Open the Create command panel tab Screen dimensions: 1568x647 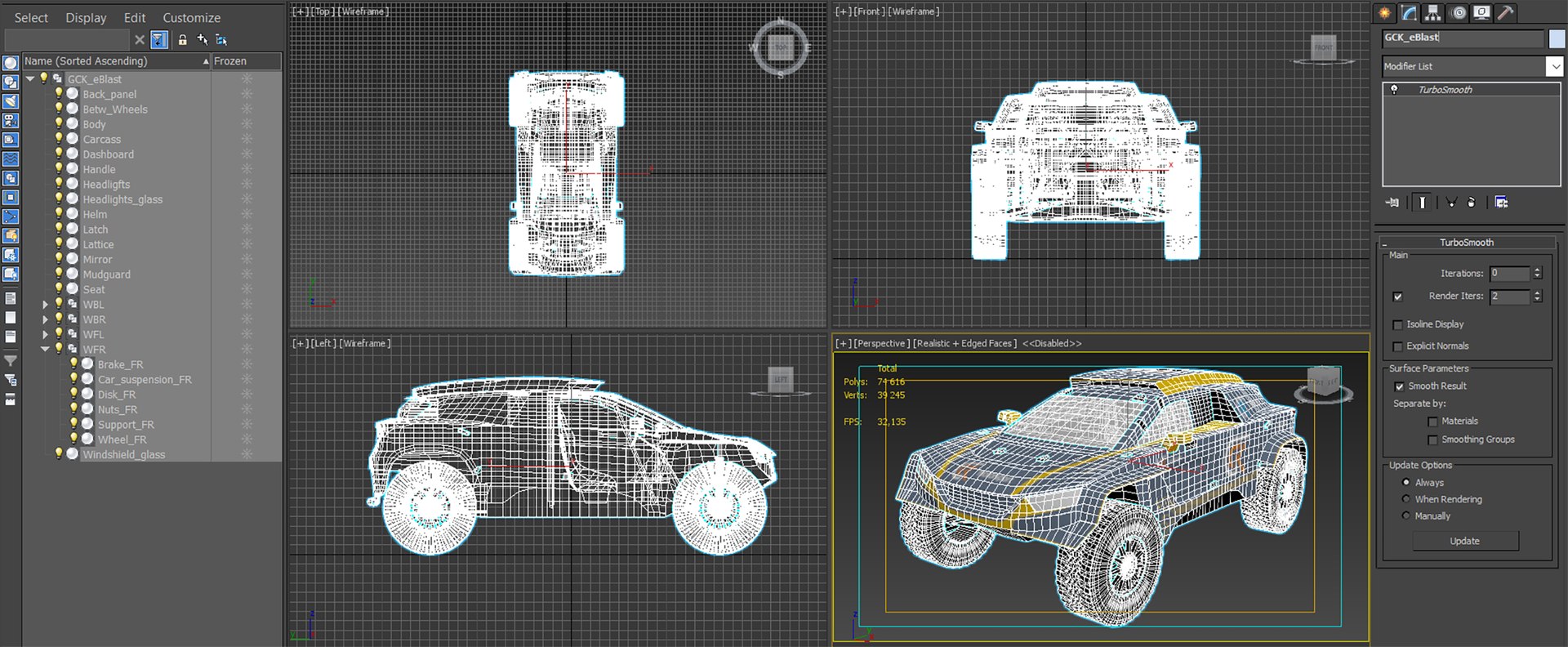click(x=1385, y=13)
